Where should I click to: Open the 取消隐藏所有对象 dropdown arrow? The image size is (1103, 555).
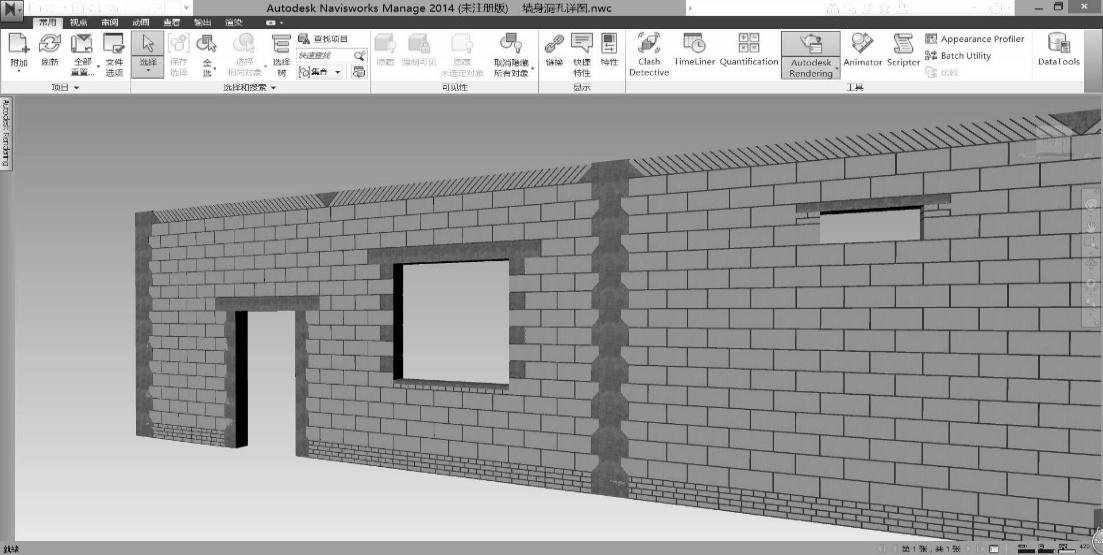(532, 68)
